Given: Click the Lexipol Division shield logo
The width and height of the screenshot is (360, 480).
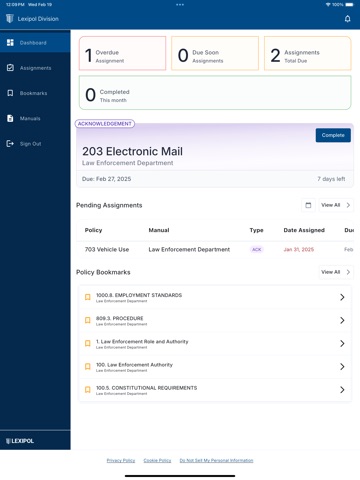Looking at the screenshot, I should point(10,19).
